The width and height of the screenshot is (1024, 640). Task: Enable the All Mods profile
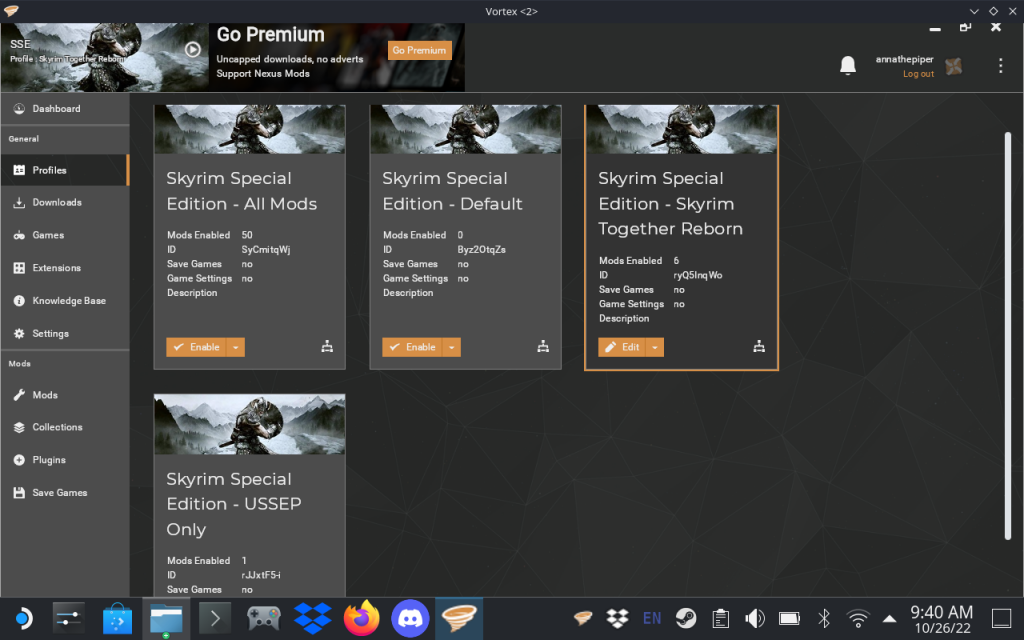pyautogui.click(x=196, y=347)
